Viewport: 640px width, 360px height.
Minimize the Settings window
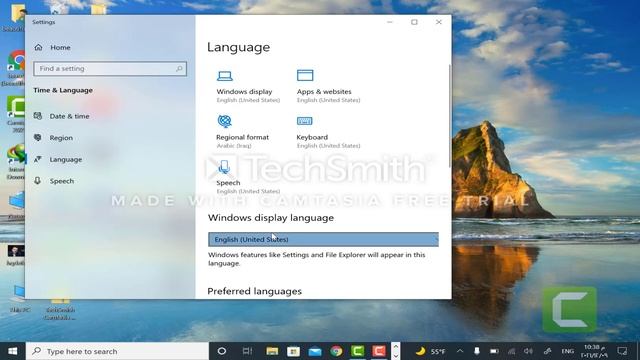[x=390, y=22]
